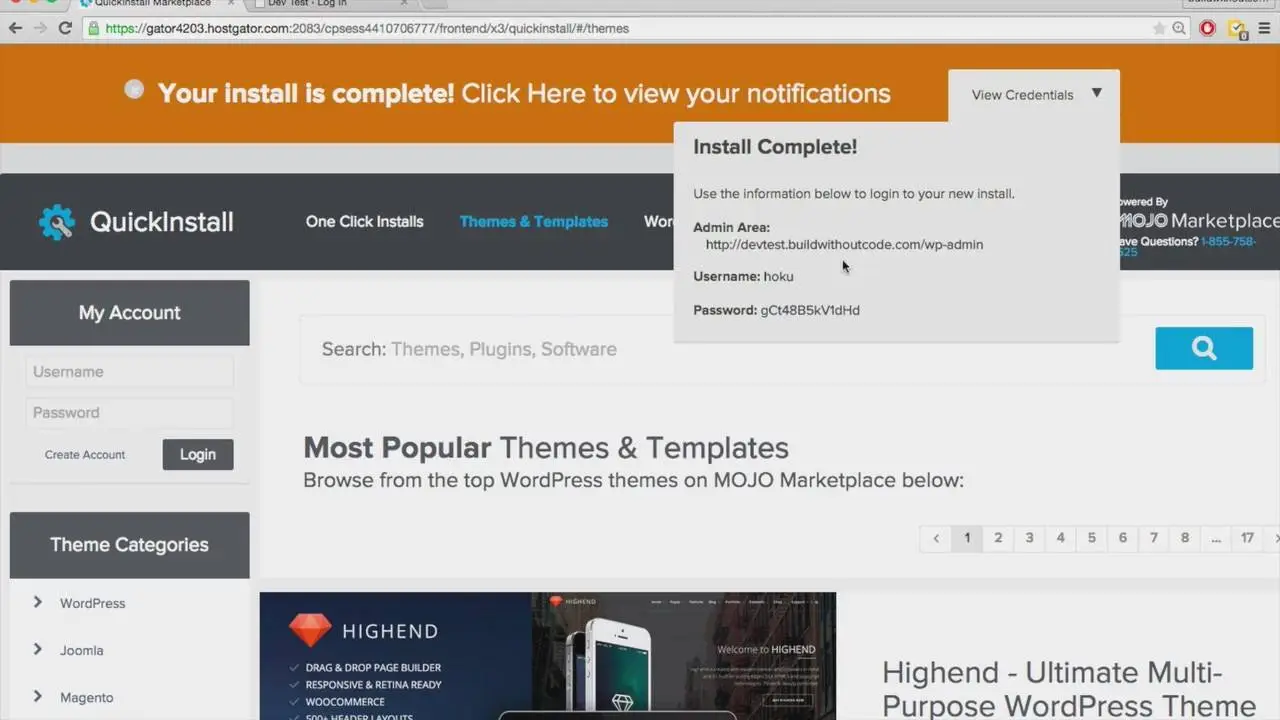Open the Themes & Templates menu
This screenshot has height=720, width=1280.
534,221
